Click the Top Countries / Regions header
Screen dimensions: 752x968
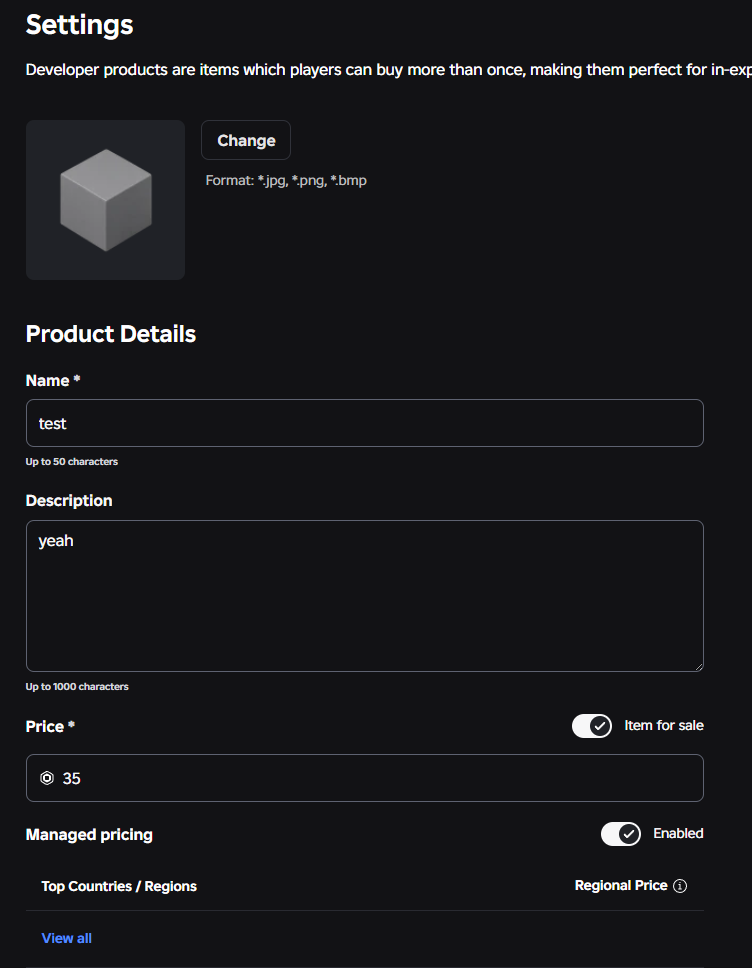(119, 887)
